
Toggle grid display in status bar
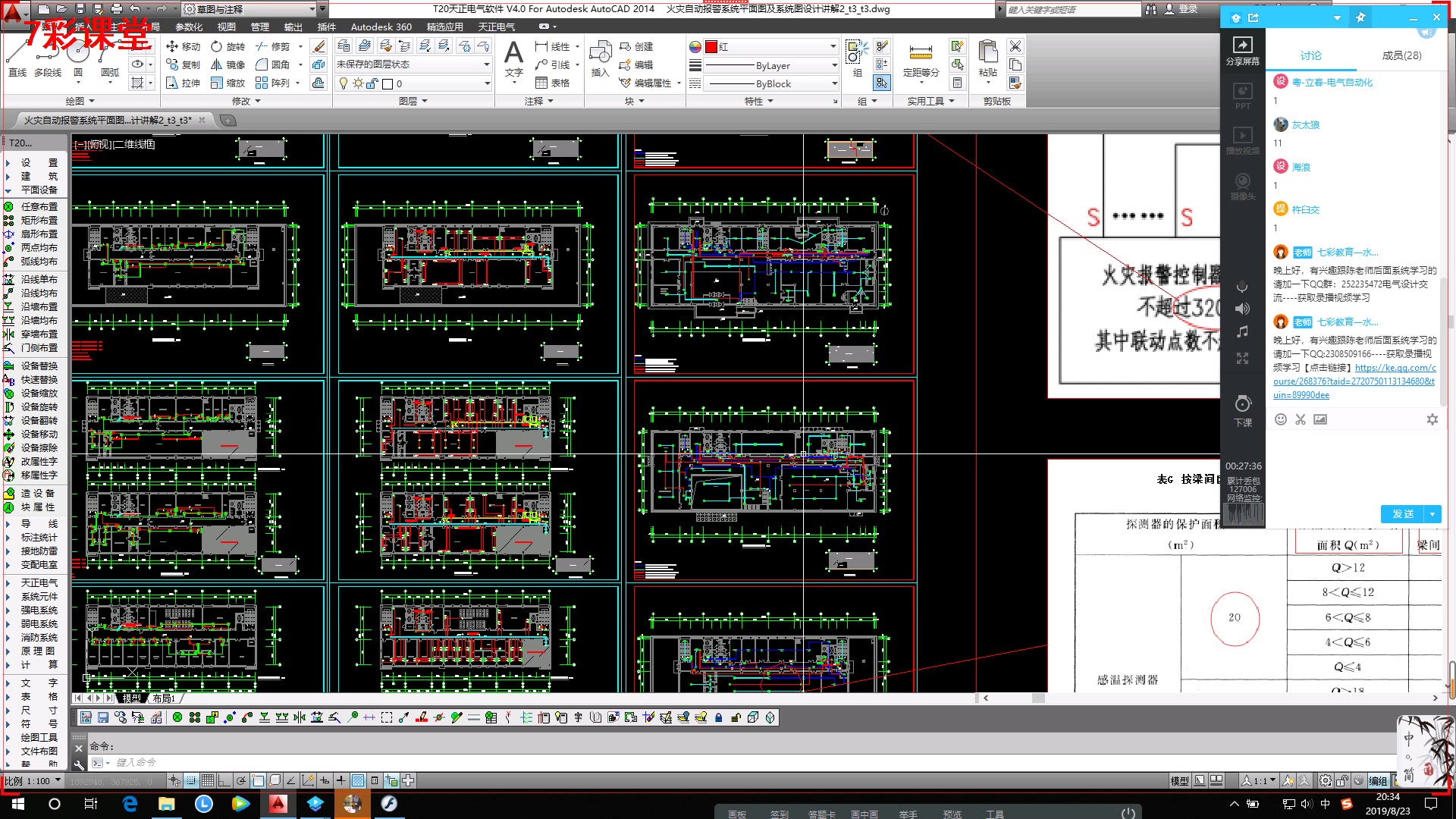[x=208, y=780]
